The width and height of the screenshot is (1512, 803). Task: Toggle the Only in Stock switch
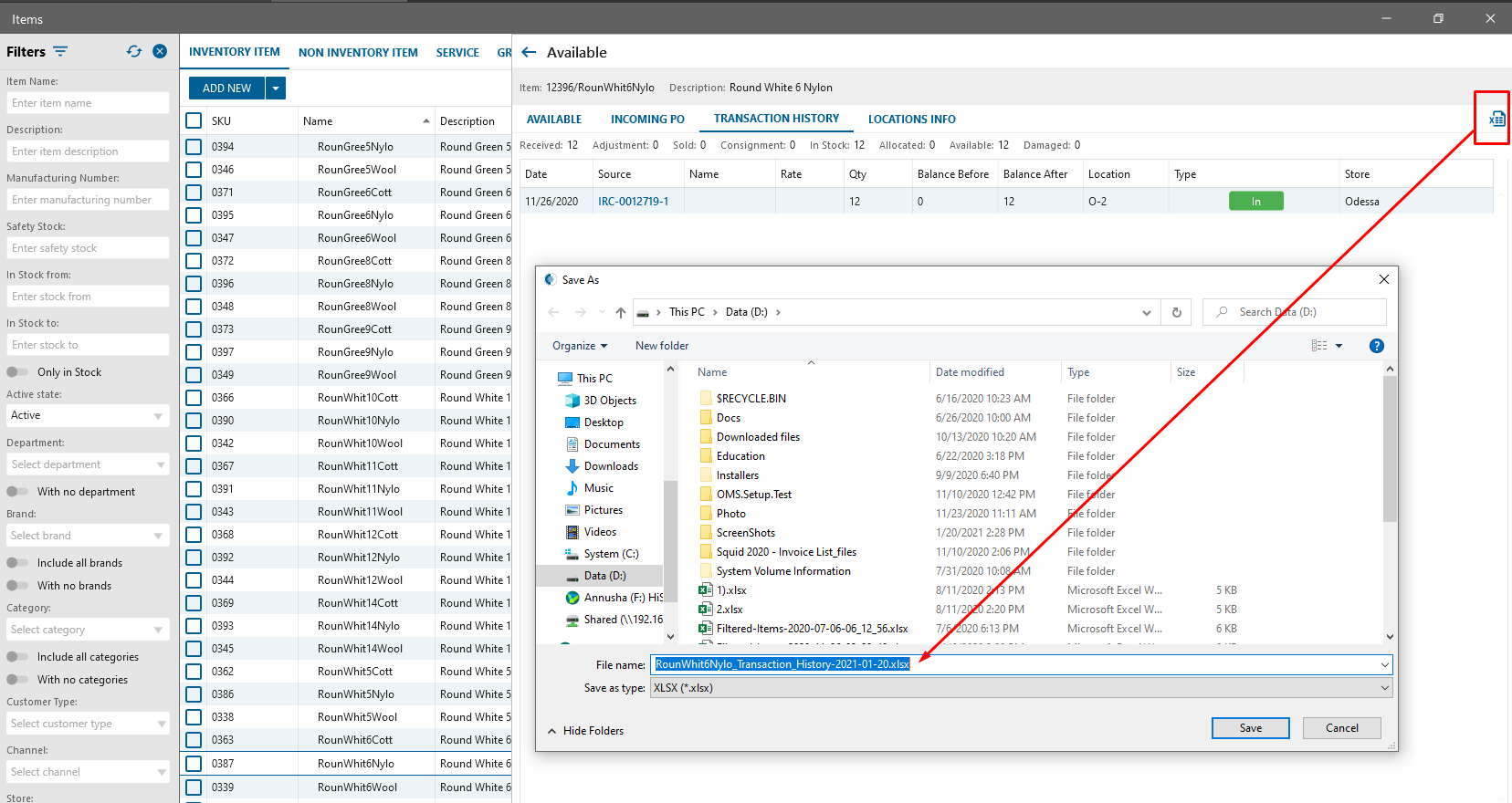click(17, 372)
